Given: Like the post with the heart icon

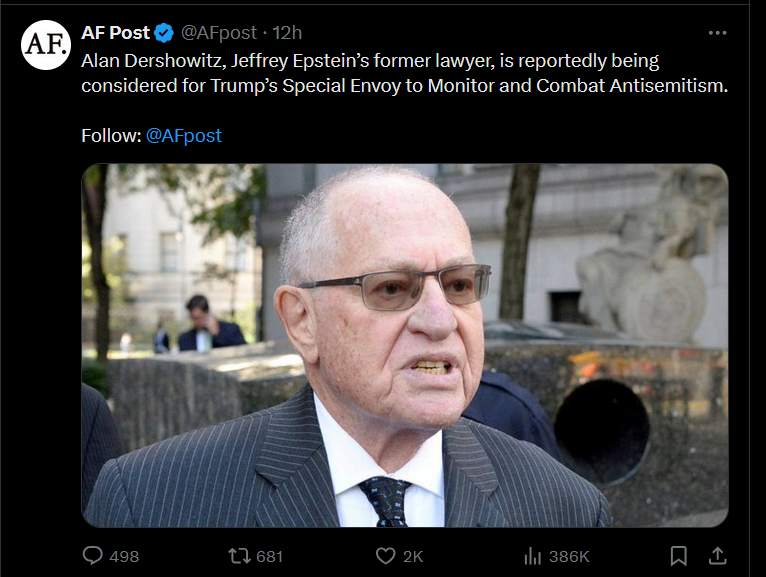Looking at the screenshot, I should pos(385,555).
